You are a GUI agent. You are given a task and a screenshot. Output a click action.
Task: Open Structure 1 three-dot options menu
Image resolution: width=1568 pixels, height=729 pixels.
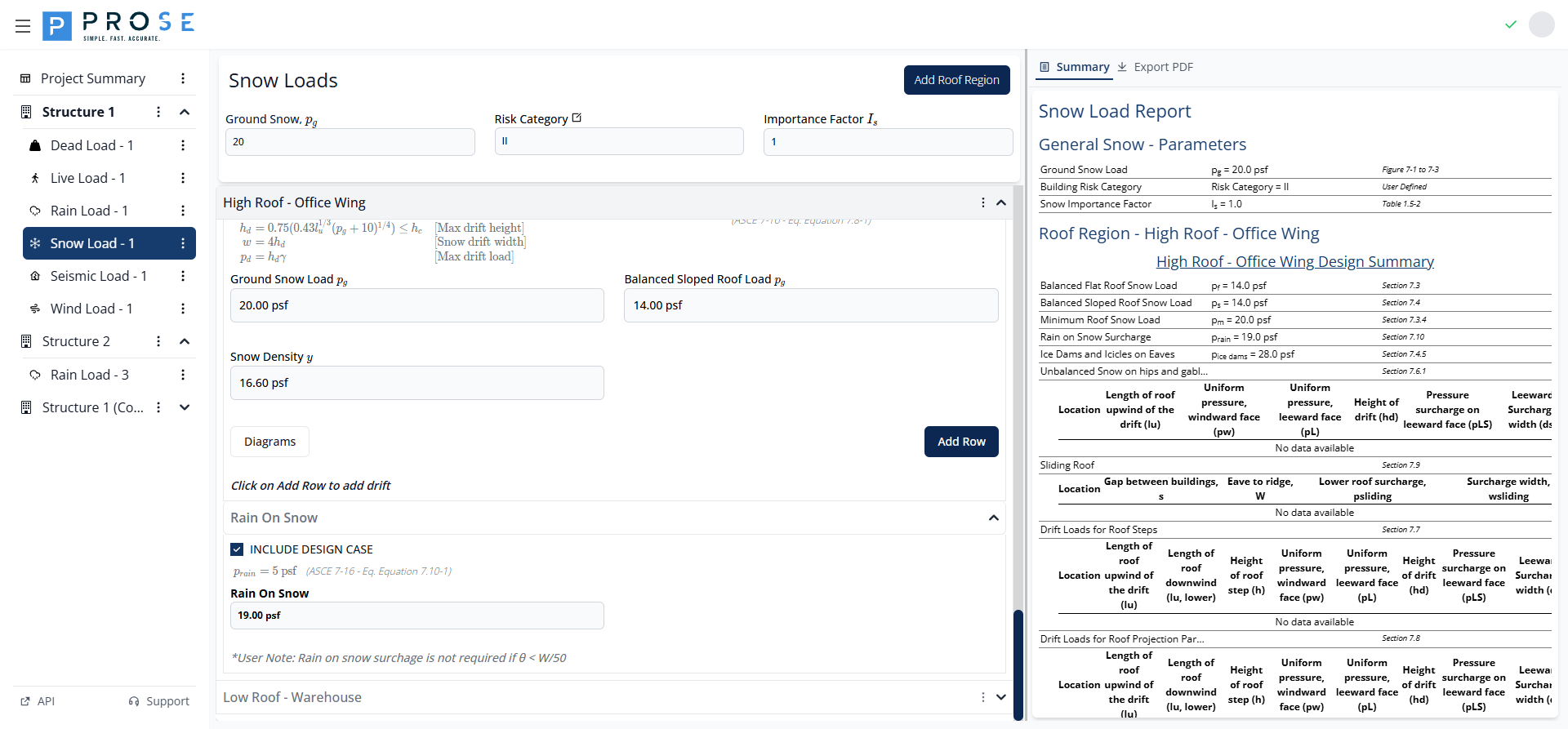158,112
